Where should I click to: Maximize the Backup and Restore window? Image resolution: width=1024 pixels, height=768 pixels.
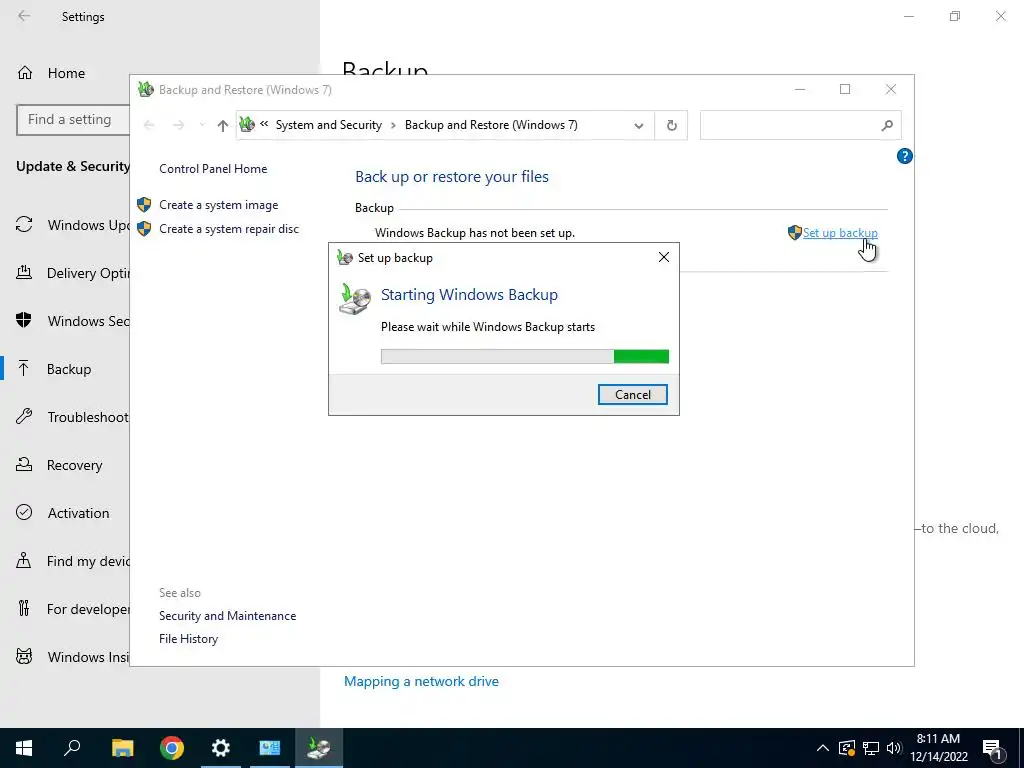tap(845, 89)
